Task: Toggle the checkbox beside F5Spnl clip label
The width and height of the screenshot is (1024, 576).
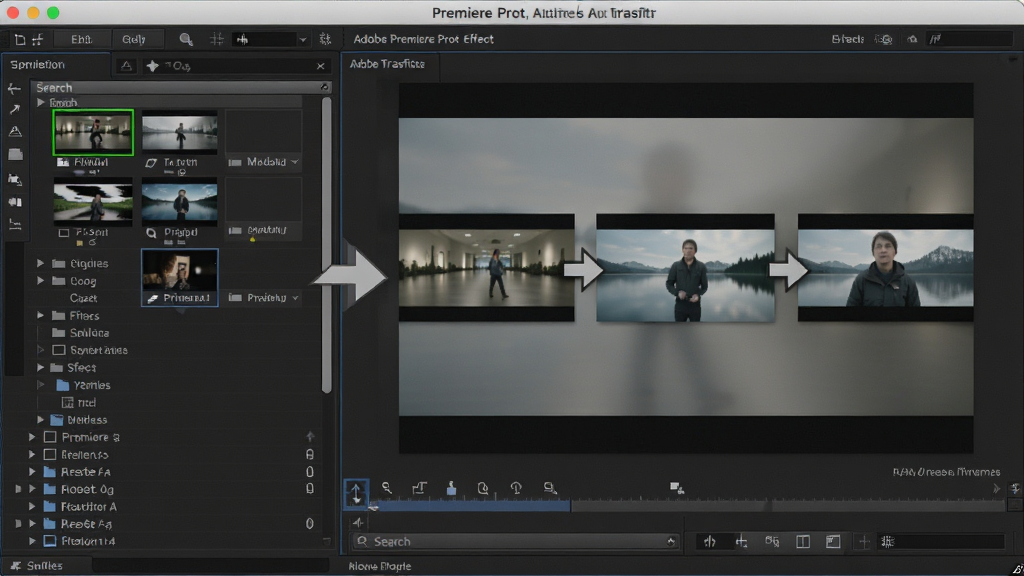Action: click(64, 232)
